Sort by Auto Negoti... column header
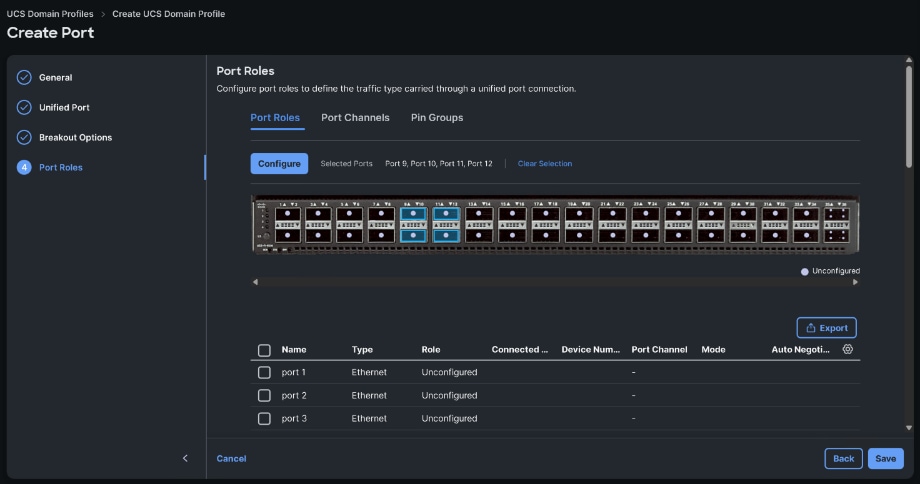Screen dimensions: 920x484 point(800,350)
